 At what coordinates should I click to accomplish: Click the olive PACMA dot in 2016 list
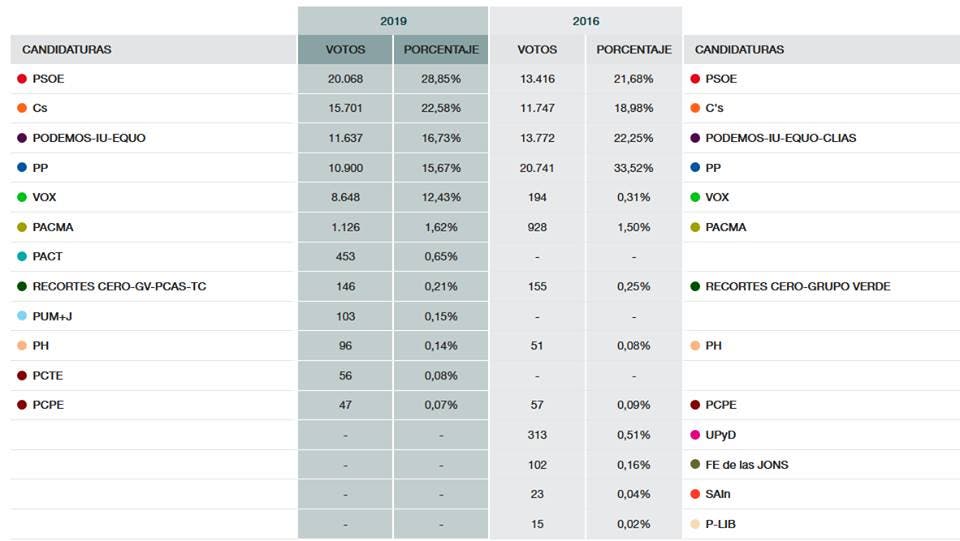(695, 227)
